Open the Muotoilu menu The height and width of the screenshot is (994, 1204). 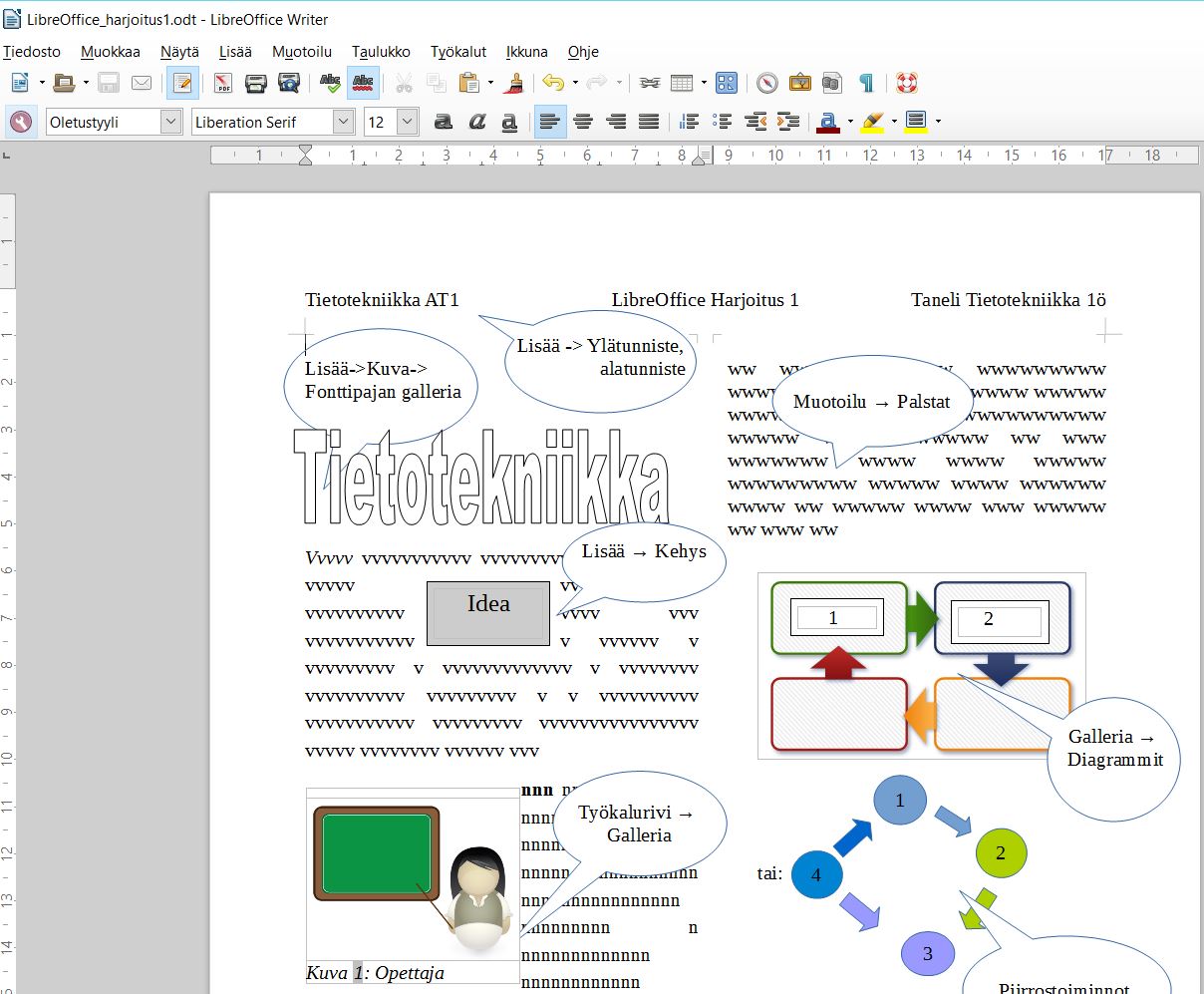point(302,52)
